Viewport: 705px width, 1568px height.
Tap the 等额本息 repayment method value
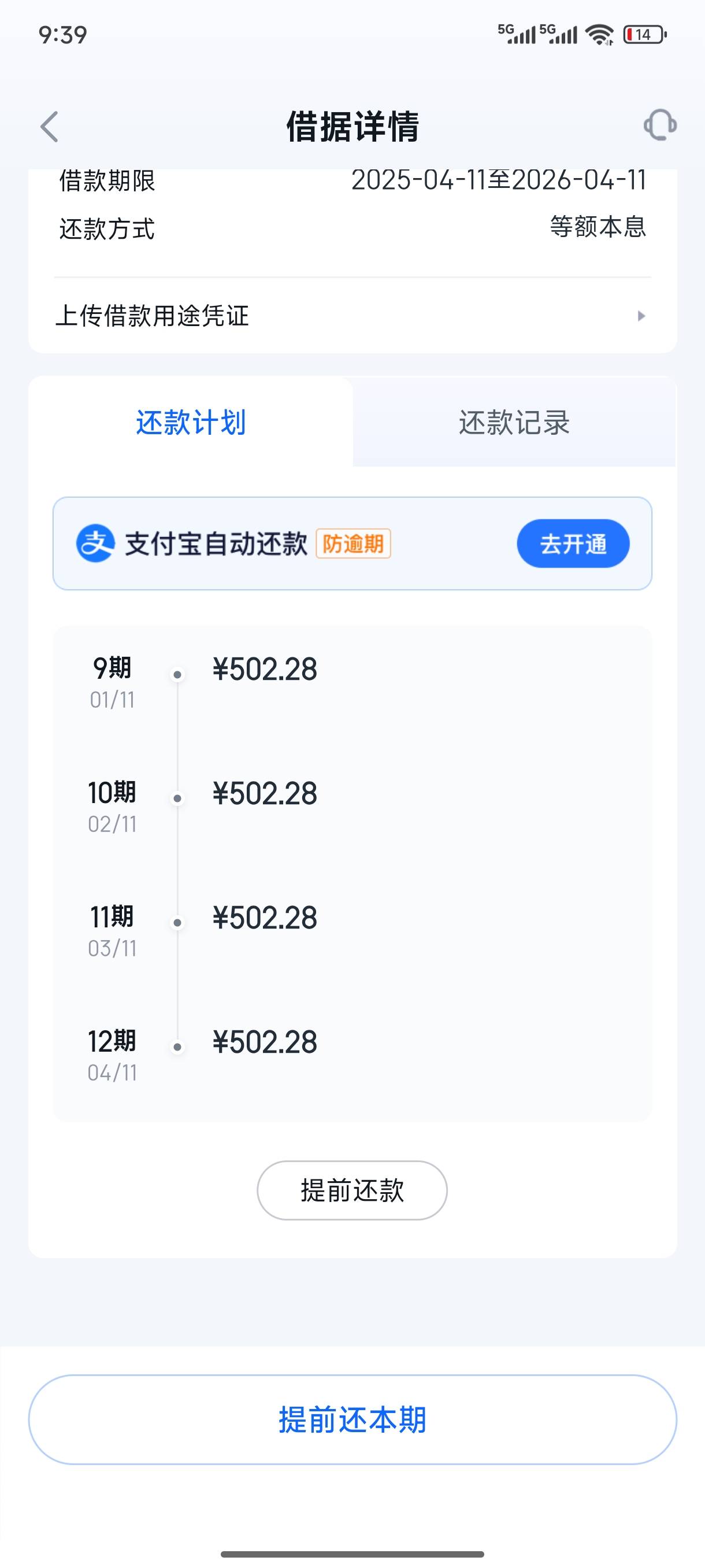598,227
